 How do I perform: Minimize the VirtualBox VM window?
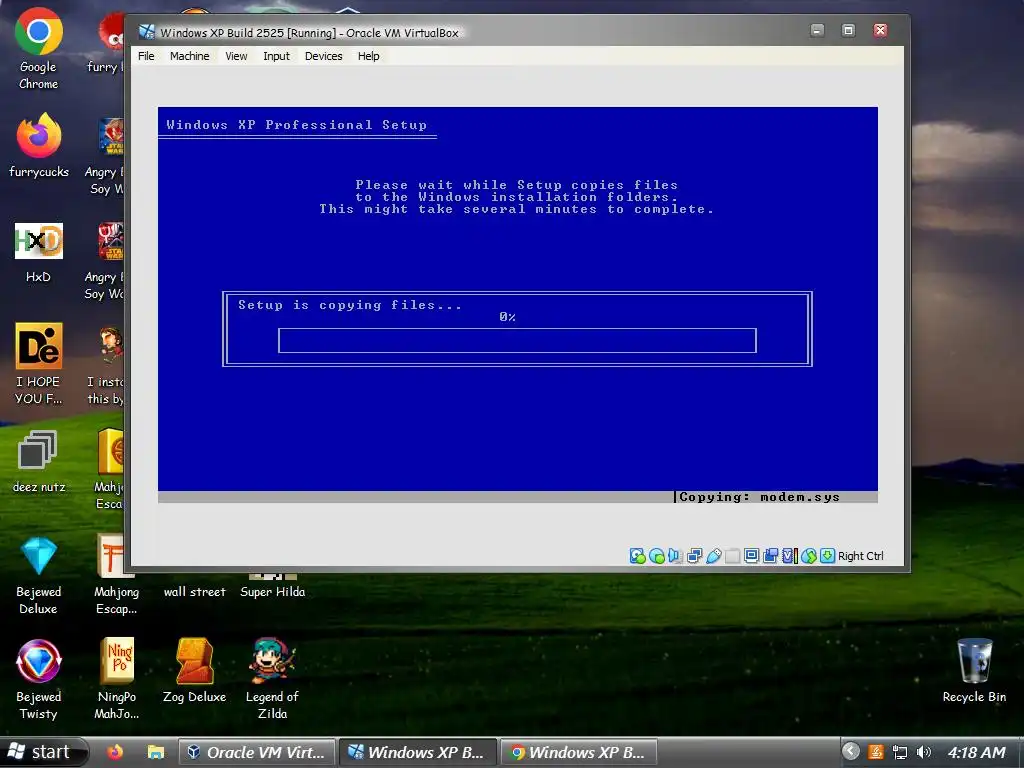[817, 30]
